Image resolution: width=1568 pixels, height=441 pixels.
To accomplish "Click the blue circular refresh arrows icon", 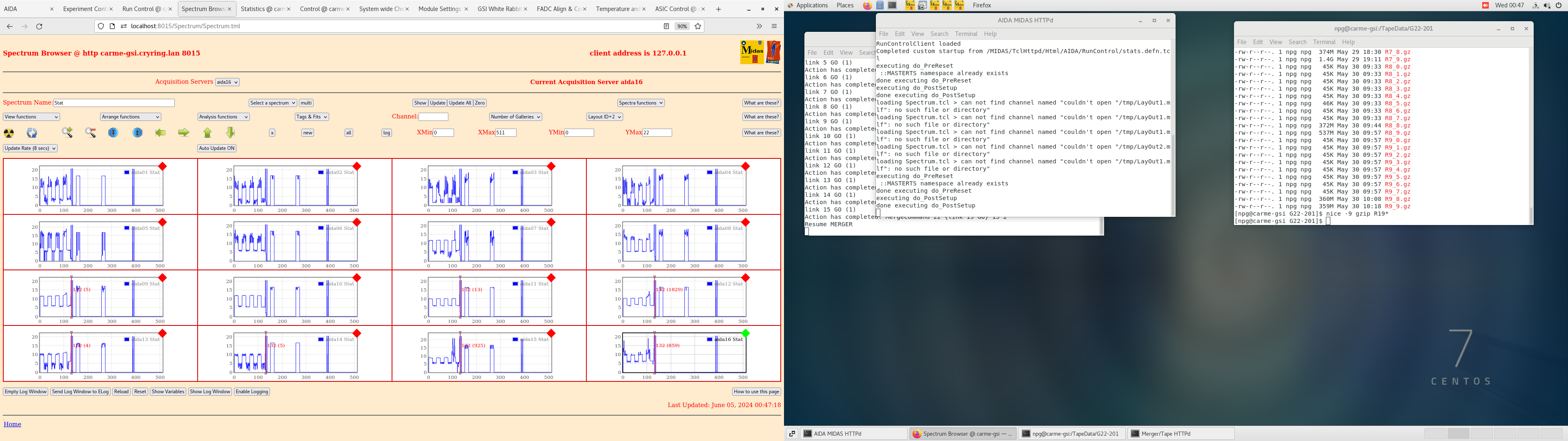I will point(32,133).
